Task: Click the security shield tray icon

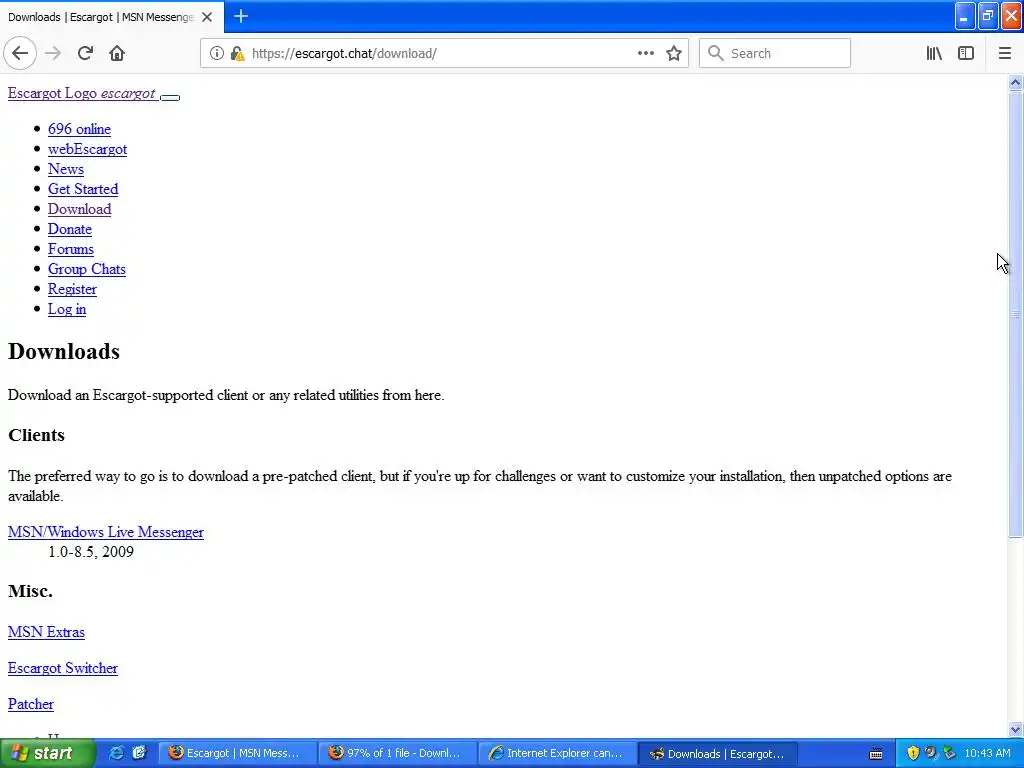Action: [913, 753]
